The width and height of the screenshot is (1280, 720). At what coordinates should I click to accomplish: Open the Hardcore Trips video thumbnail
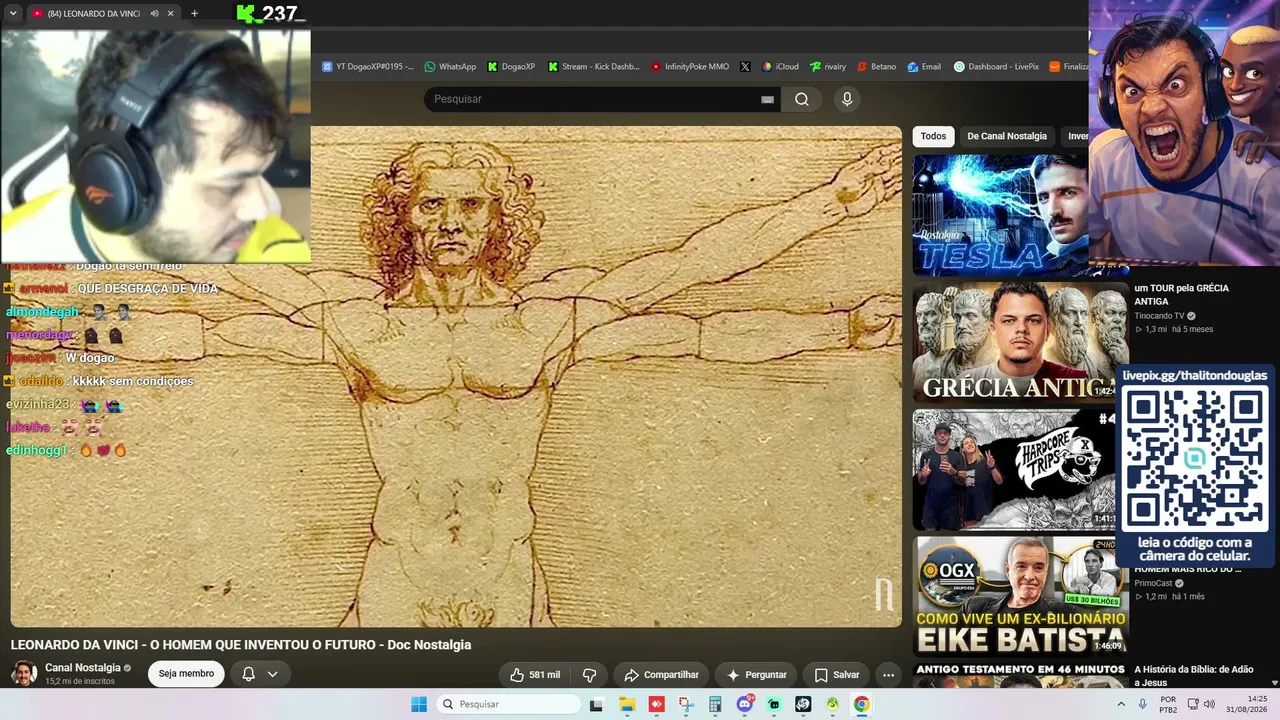[1014, 469]
